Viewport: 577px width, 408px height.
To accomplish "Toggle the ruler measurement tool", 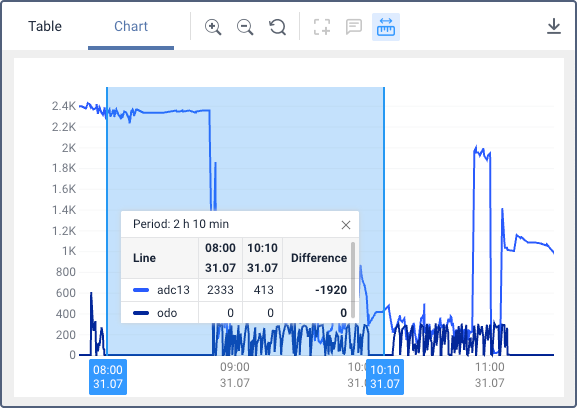I will point(386,27).
